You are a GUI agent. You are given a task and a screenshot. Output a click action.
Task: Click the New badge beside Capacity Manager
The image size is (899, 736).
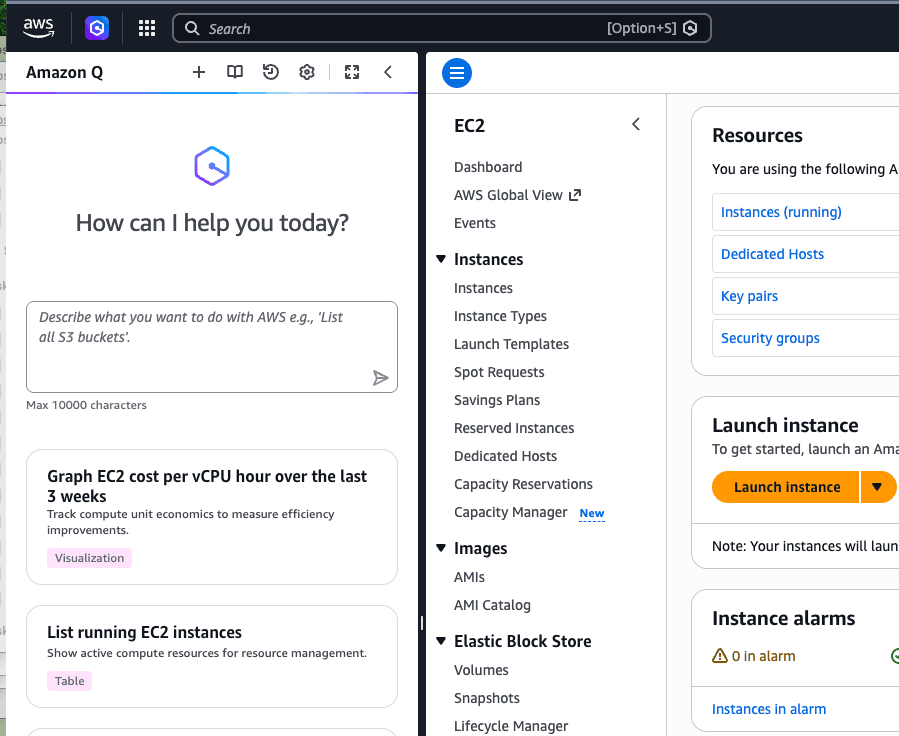point(592,514)
